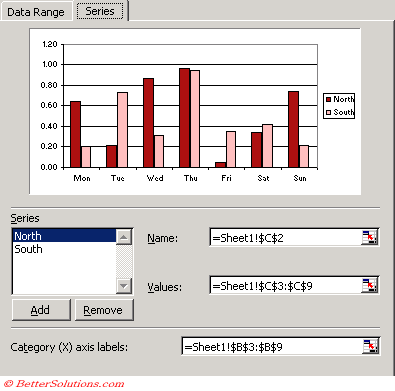This screenshot has width=395, height=391.
Task: Click North legend swatch in chart
Action: pyautogui.click(x=328, y=99)
